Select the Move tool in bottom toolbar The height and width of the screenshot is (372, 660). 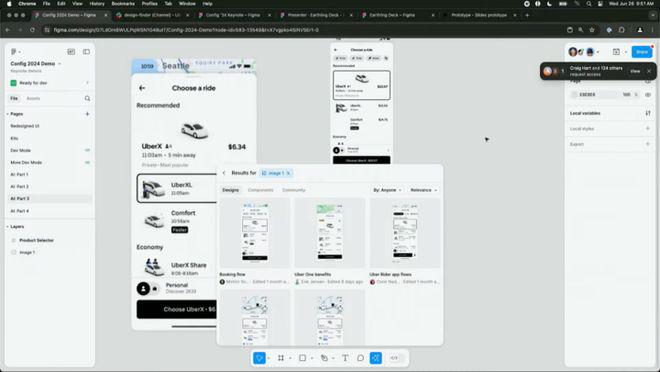(x=259, y=358)
